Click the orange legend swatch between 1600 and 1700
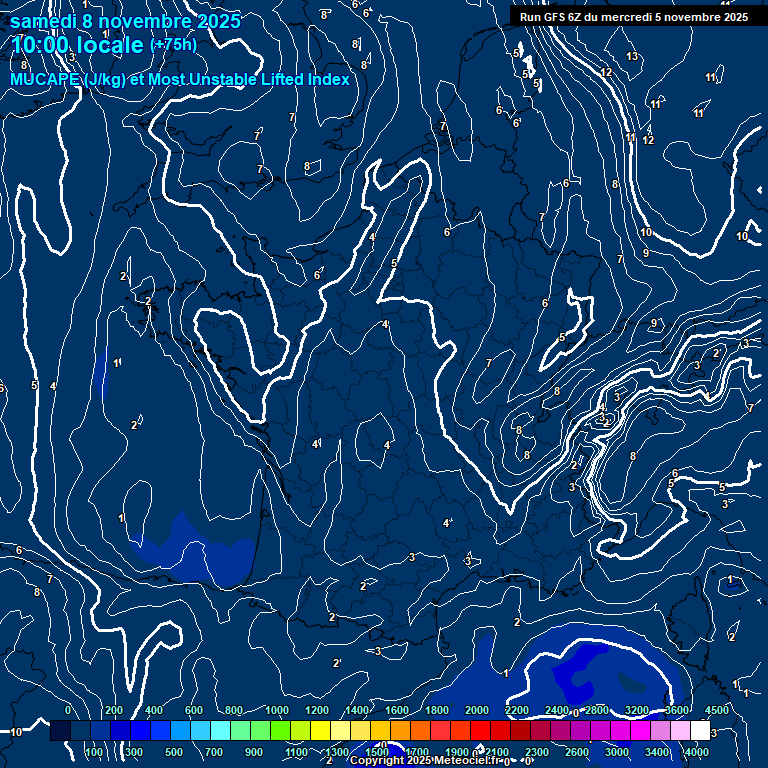 (400, 730)
